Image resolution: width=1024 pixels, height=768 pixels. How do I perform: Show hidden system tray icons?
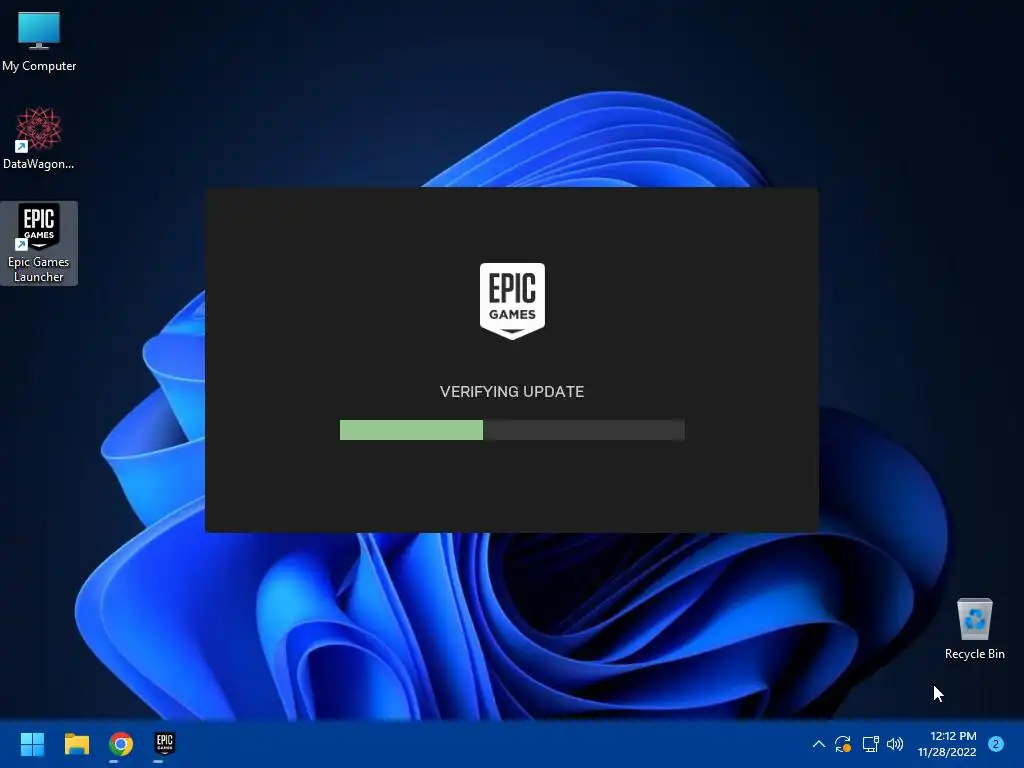pos(818,744)
